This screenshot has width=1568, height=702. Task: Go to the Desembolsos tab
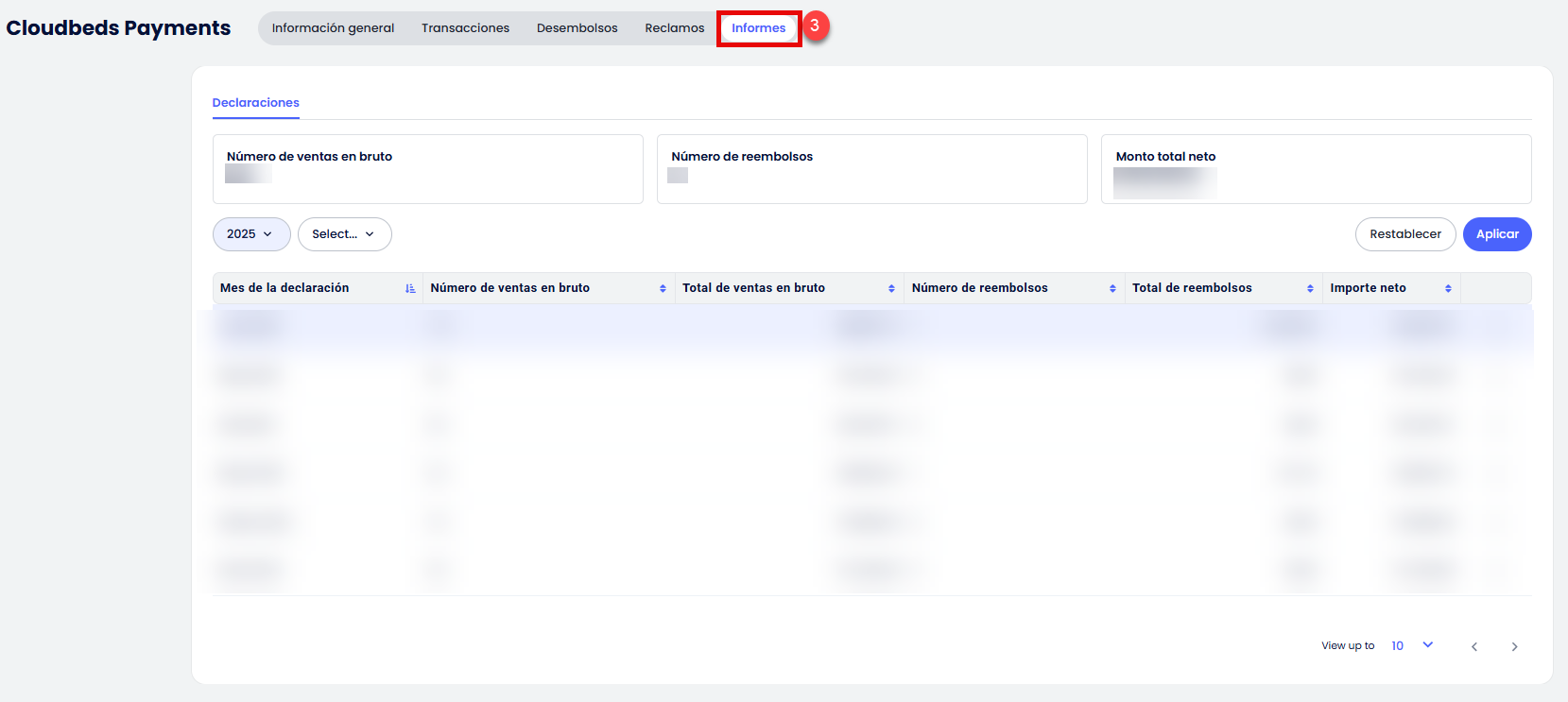point(577,28)
